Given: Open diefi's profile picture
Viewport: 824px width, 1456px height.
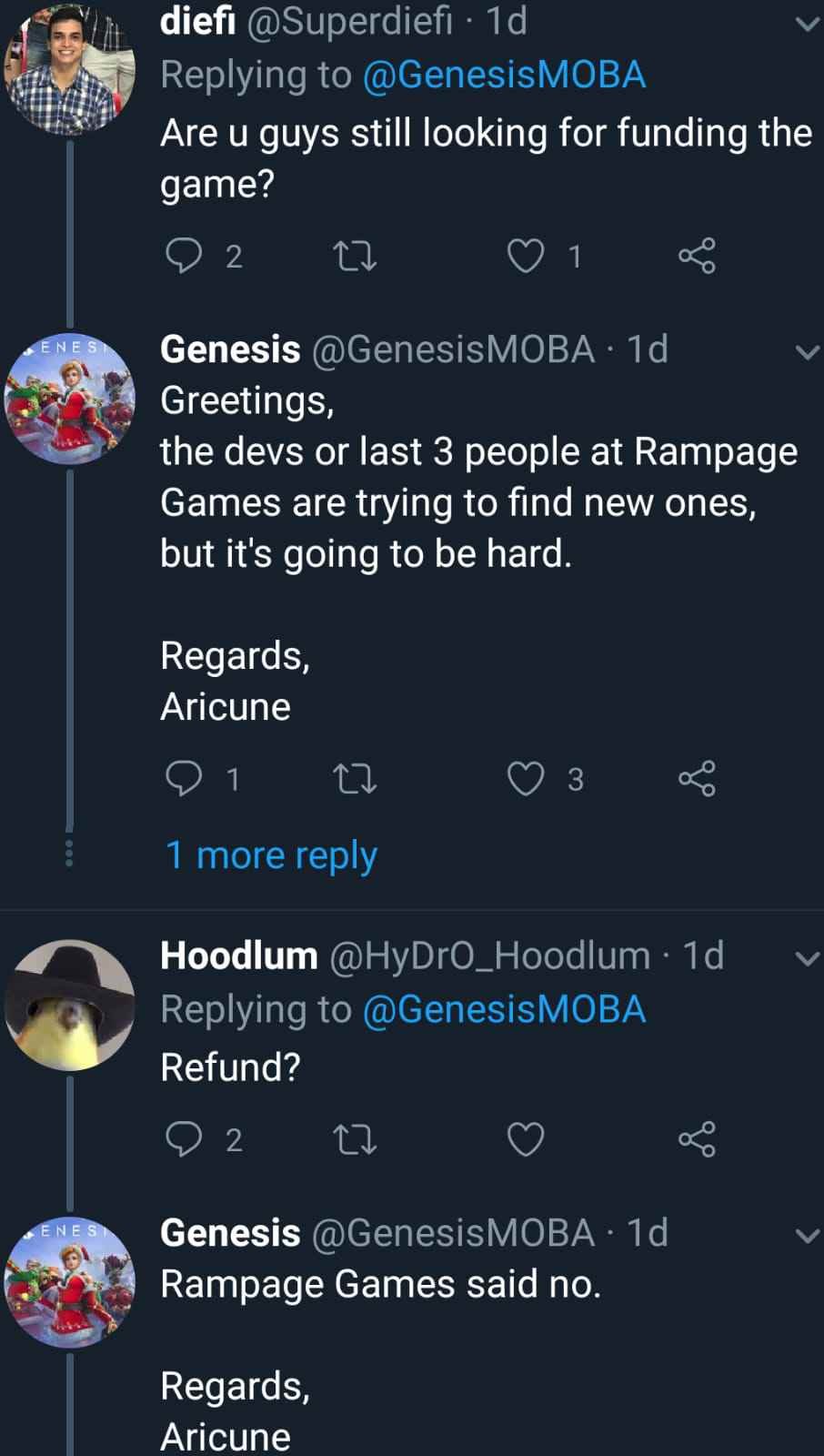Looking at the screenshot, I should [70, 68].
